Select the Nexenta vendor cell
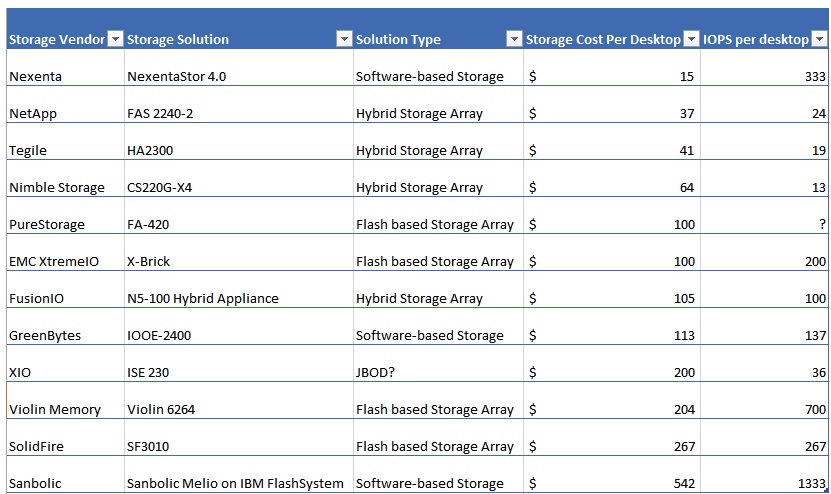Viewport: 831px width, 494px height. pos(66,67)
